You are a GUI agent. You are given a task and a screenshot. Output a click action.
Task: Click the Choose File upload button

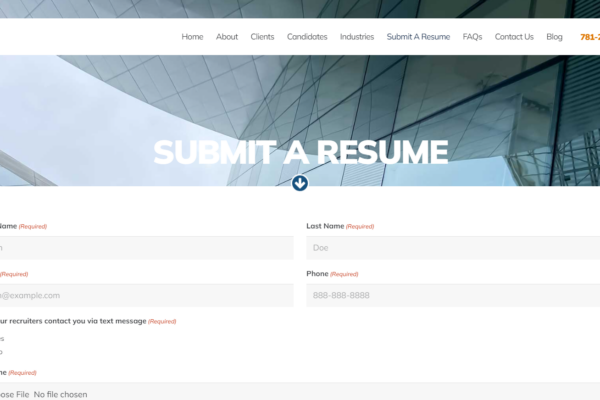tap(15, 394)
